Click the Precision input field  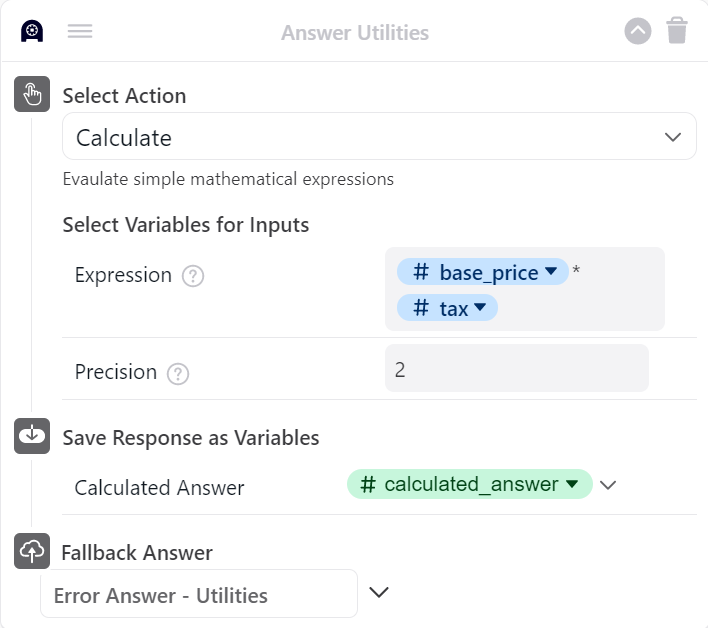click(x=516, y=369)
